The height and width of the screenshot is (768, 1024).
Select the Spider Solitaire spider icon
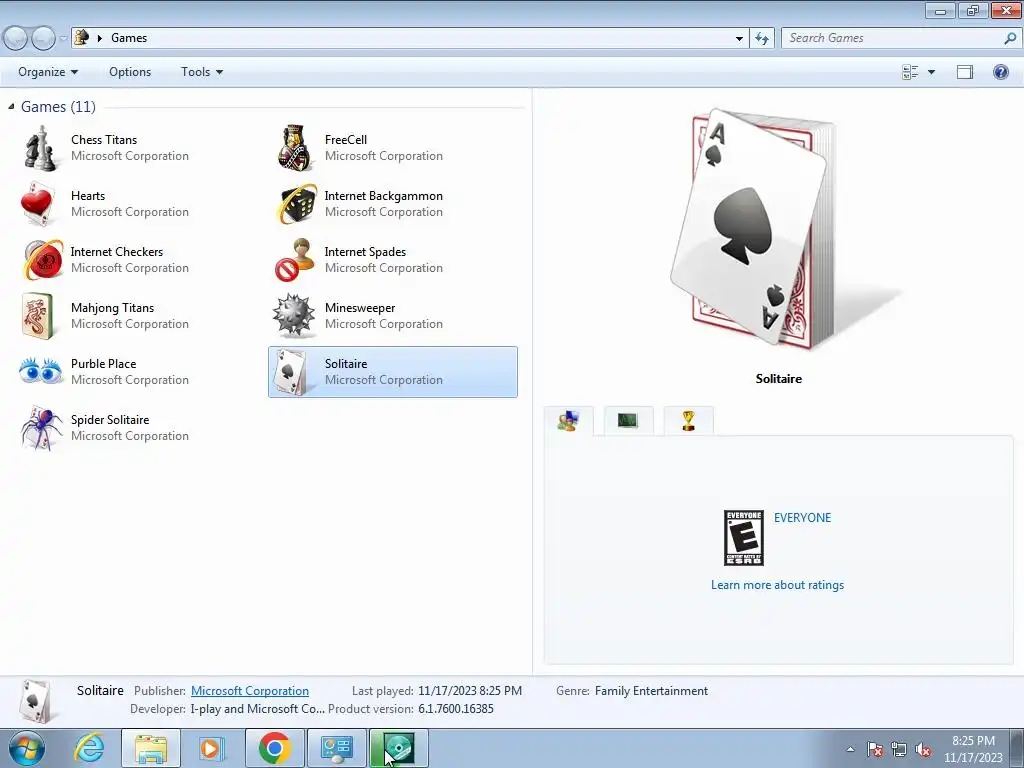pos(40,428)
